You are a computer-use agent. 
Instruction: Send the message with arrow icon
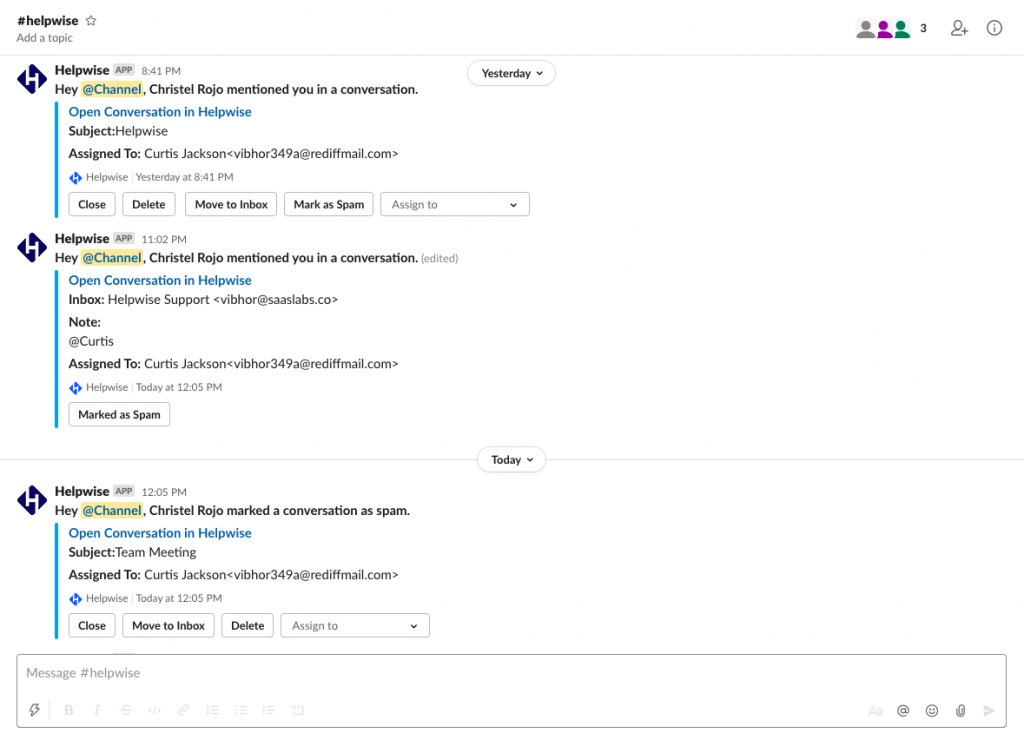point(989,710)
